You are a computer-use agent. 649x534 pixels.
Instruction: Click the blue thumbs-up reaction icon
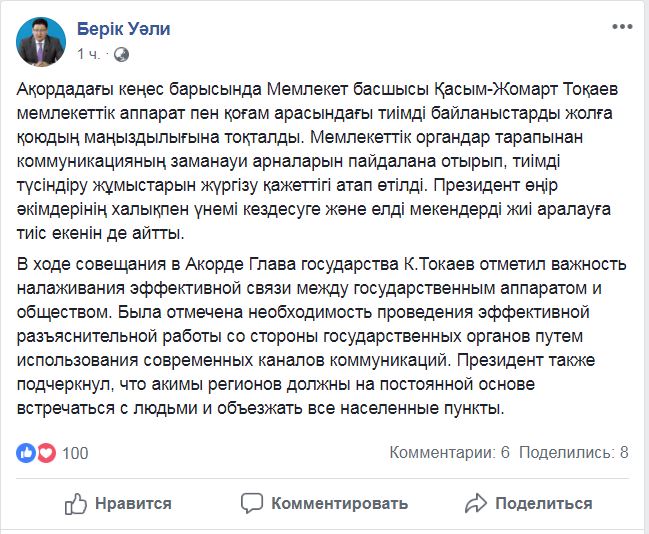(x=26, y=453)
